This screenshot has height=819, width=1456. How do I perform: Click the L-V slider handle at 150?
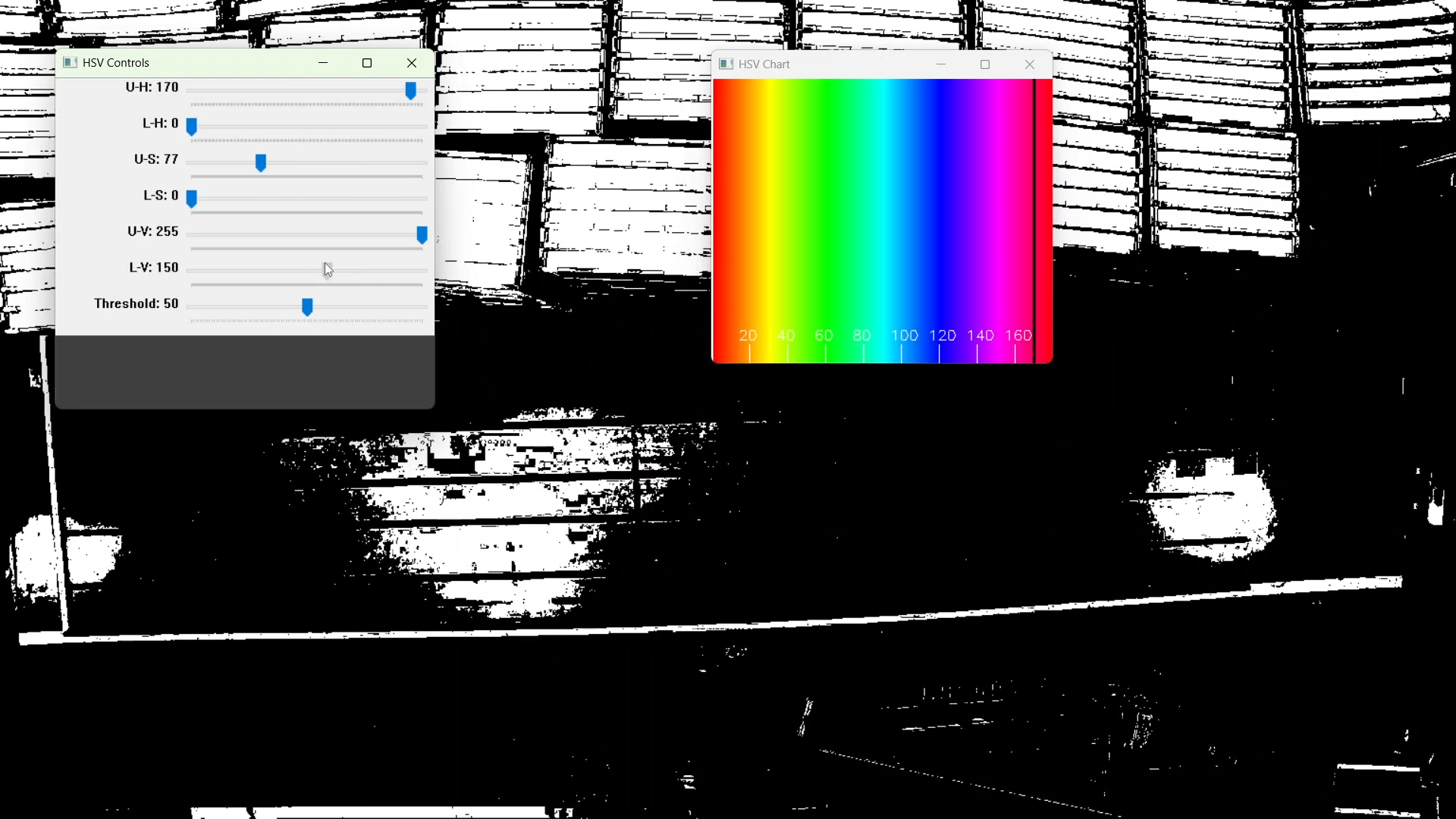click(328, 271)
